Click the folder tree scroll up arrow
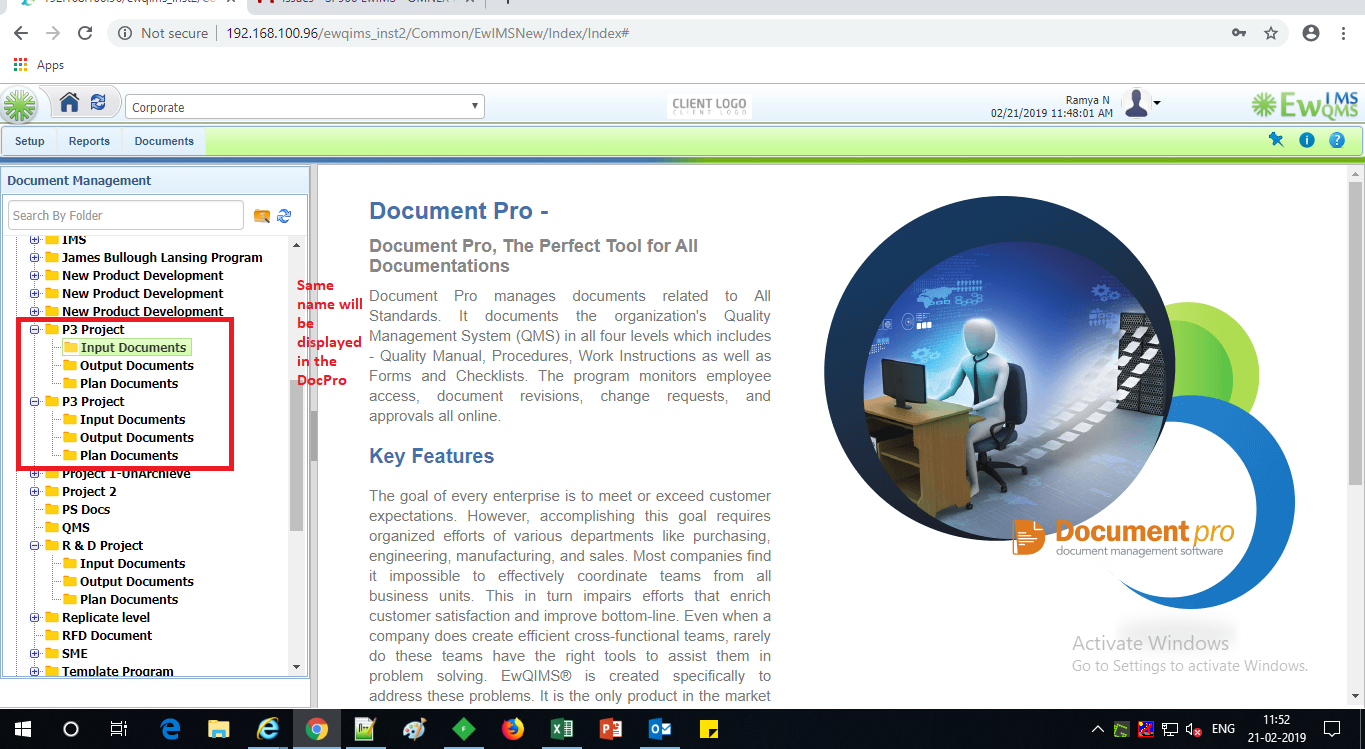 296,244
